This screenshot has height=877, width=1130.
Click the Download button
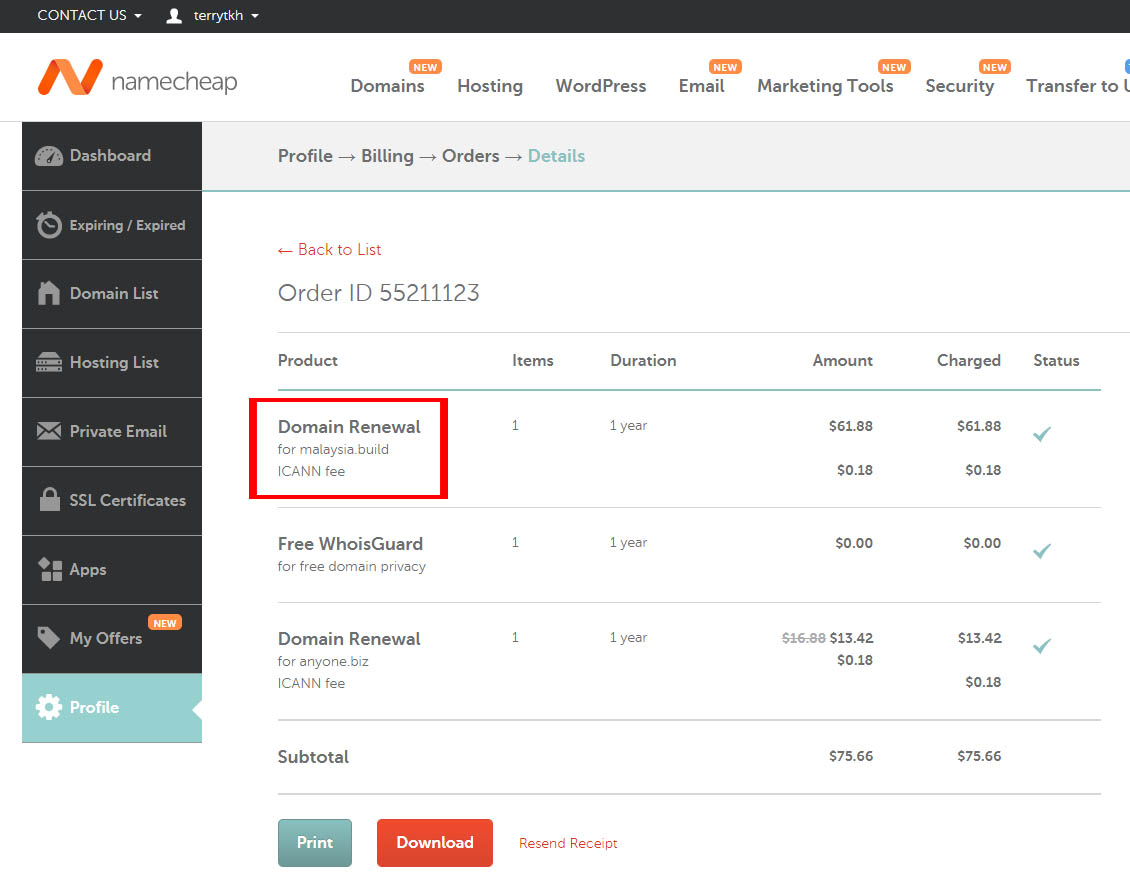435,842
